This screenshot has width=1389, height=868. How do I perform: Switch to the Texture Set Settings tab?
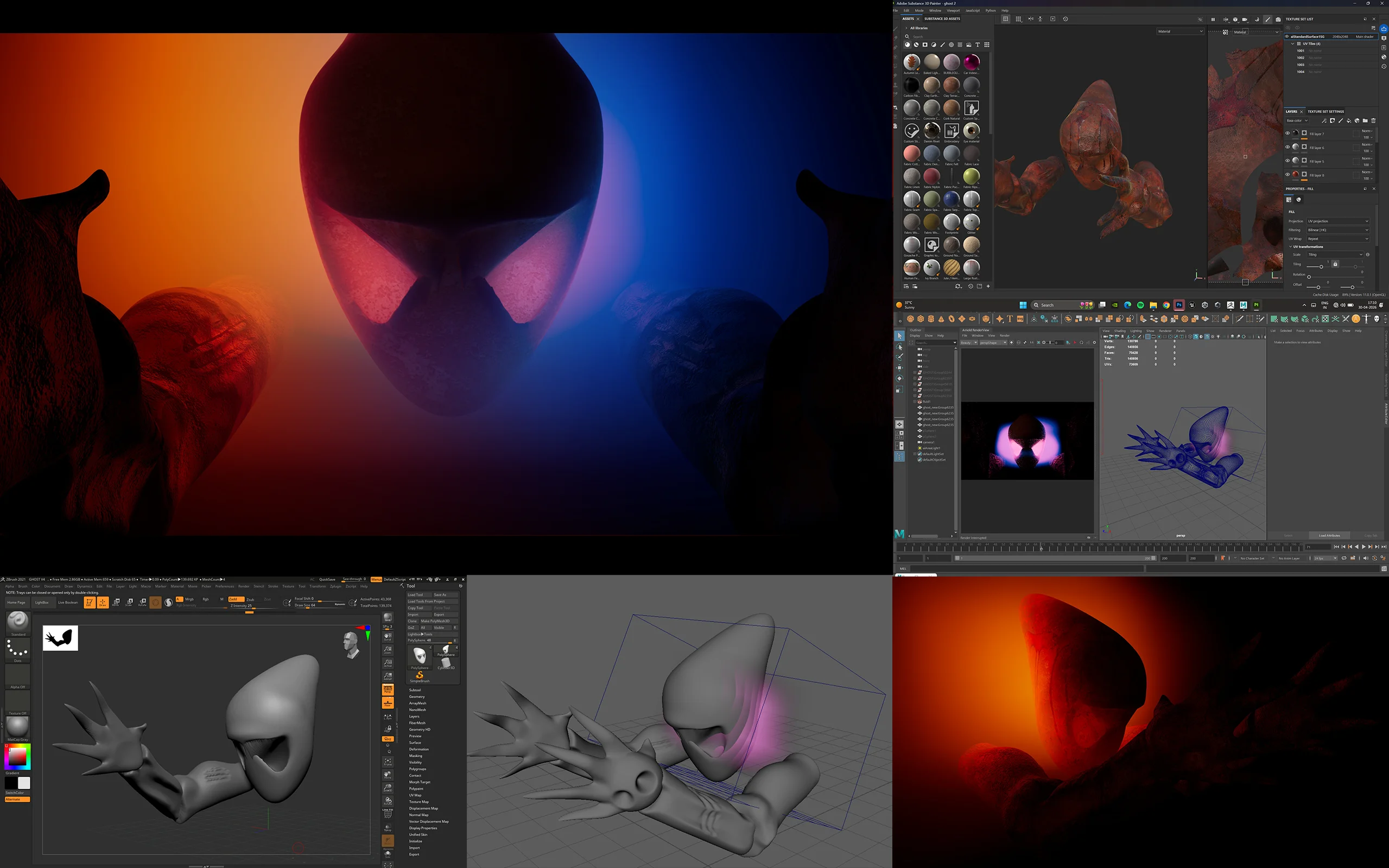coord(1326,111)
